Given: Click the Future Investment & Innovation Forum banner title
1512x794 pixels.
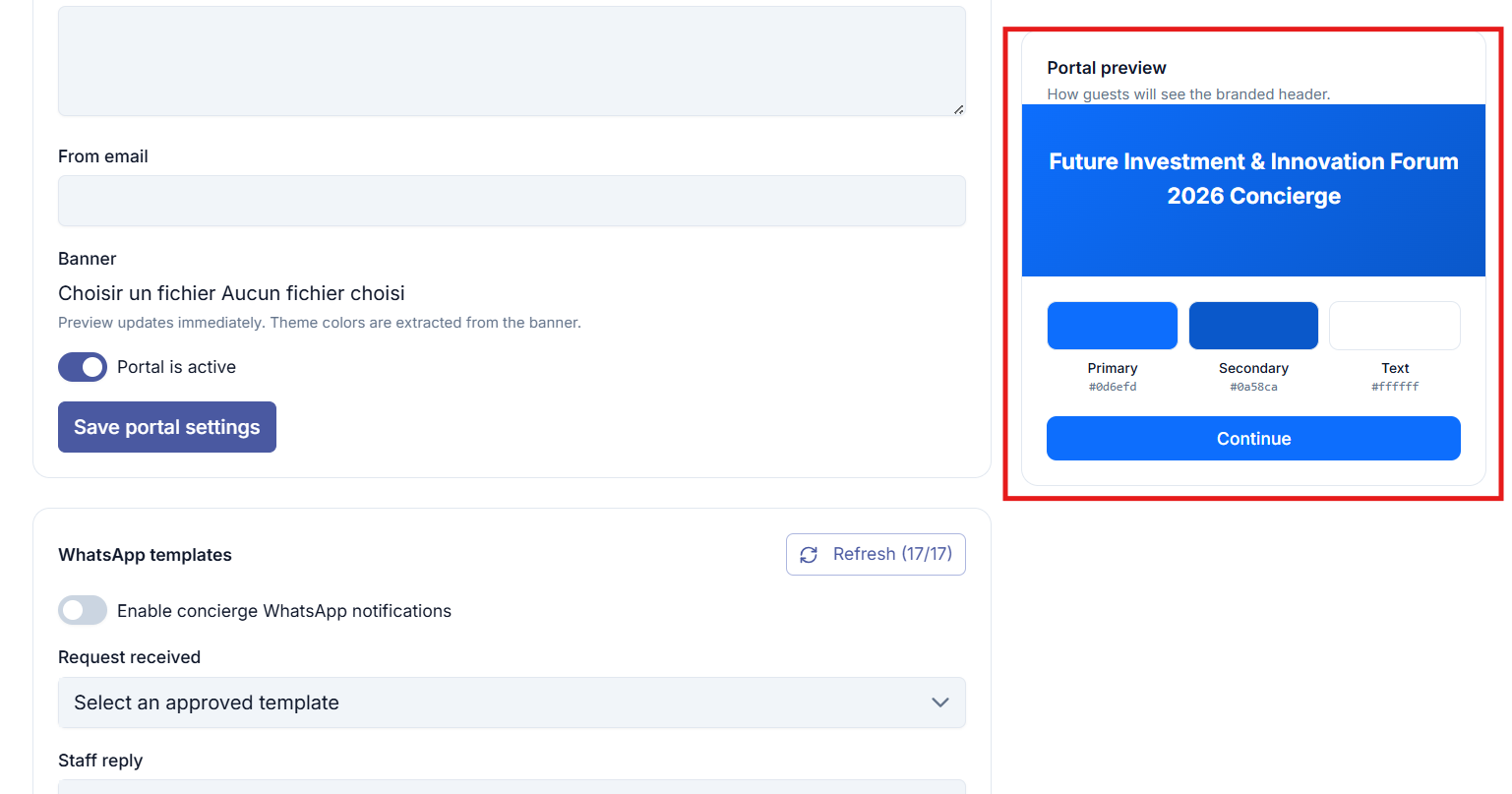Looking at the screenshot, I should 1253,178.
